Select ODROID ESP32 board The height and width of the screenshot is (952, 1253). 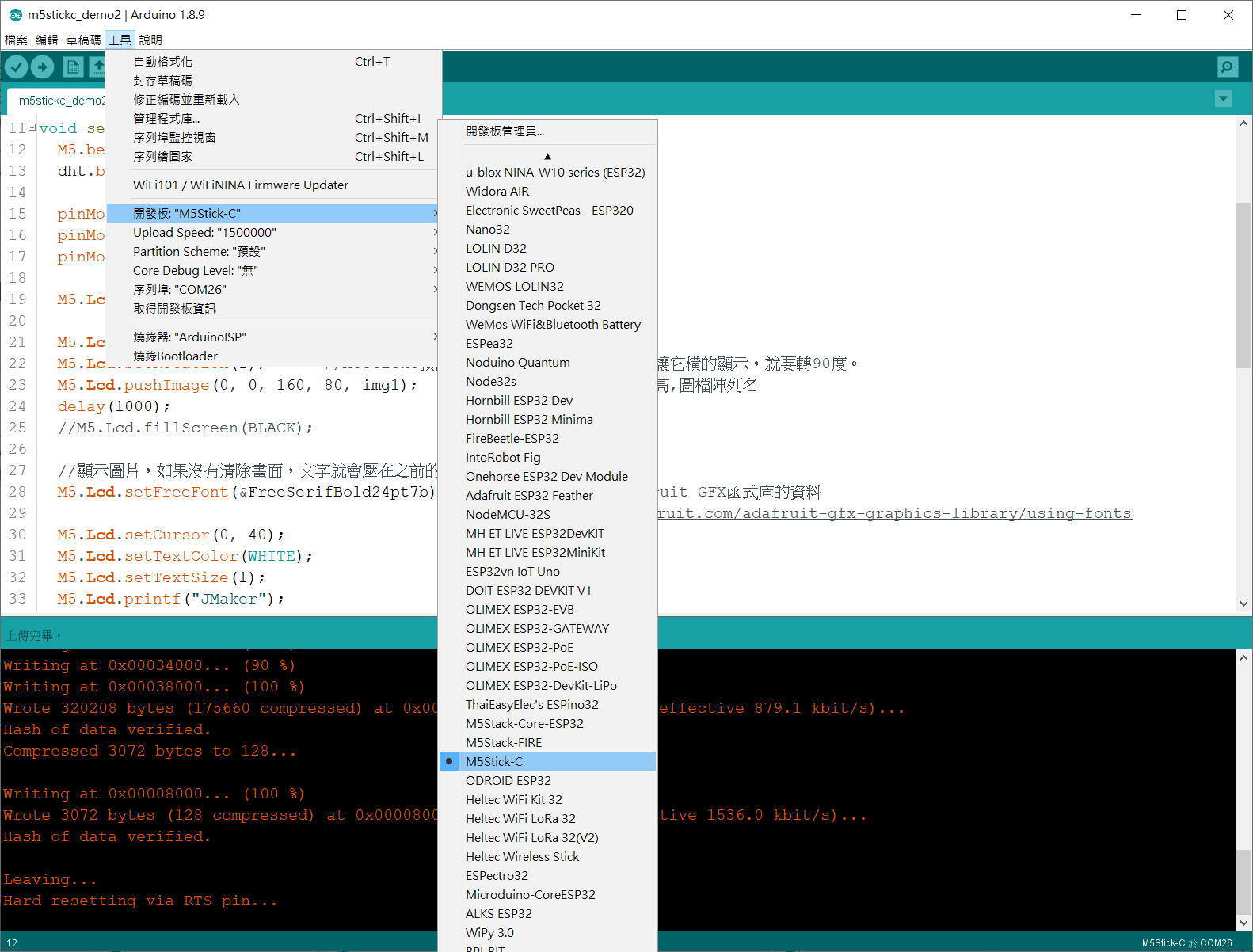[x=547, y=780]
